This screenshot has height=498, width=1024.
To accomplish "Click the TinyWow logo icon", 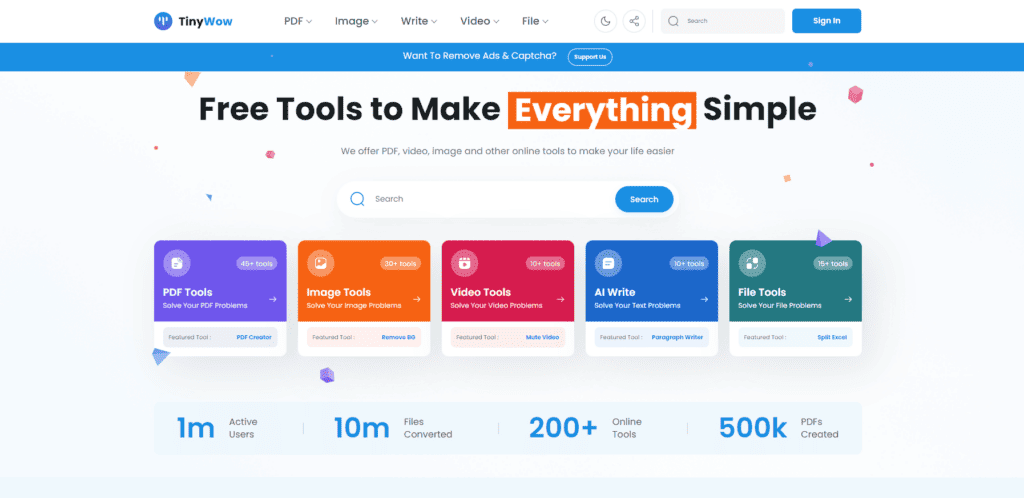I will point(163,21).
